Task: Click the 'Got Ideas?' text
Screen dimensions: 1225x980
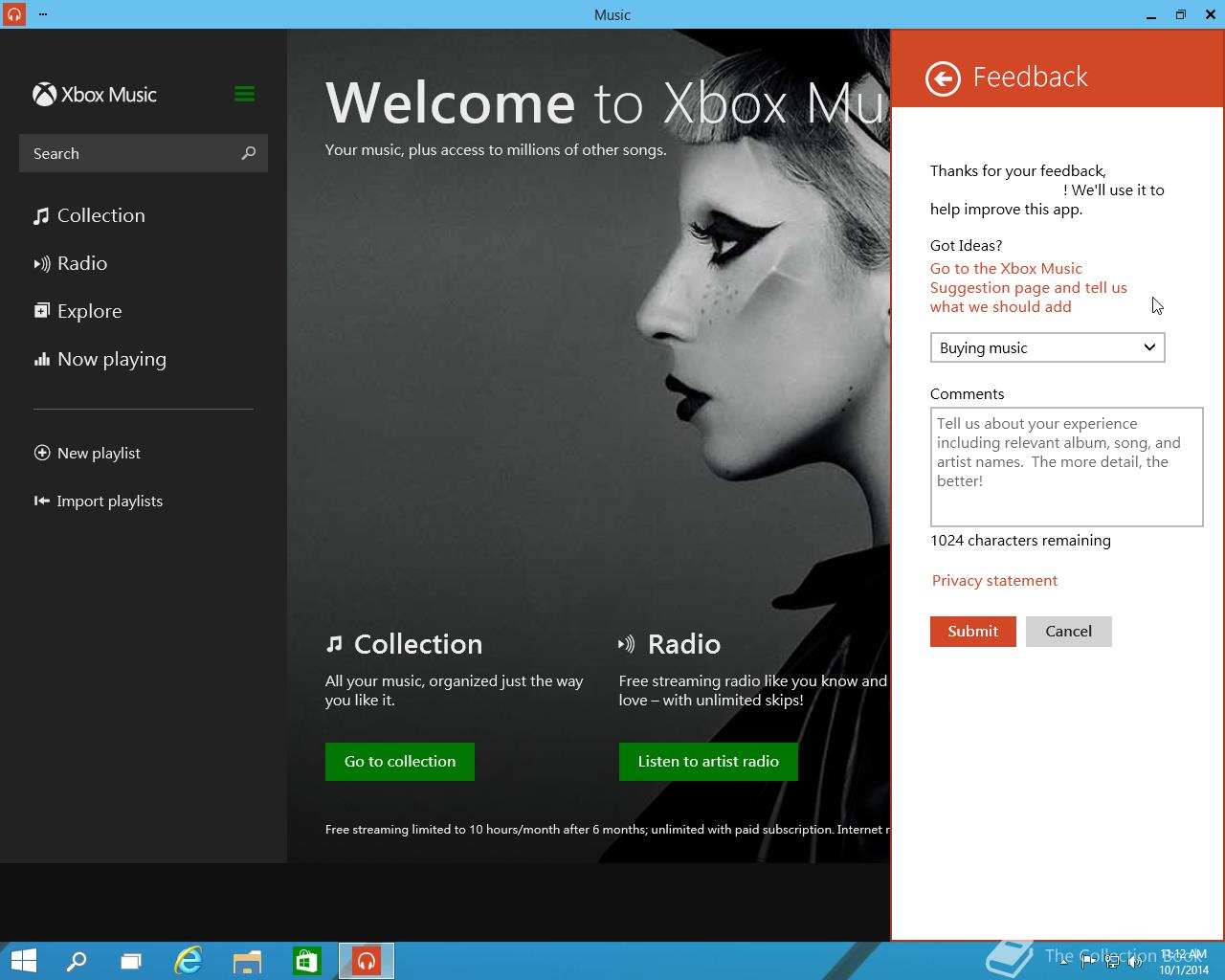Action: (966, 245)
